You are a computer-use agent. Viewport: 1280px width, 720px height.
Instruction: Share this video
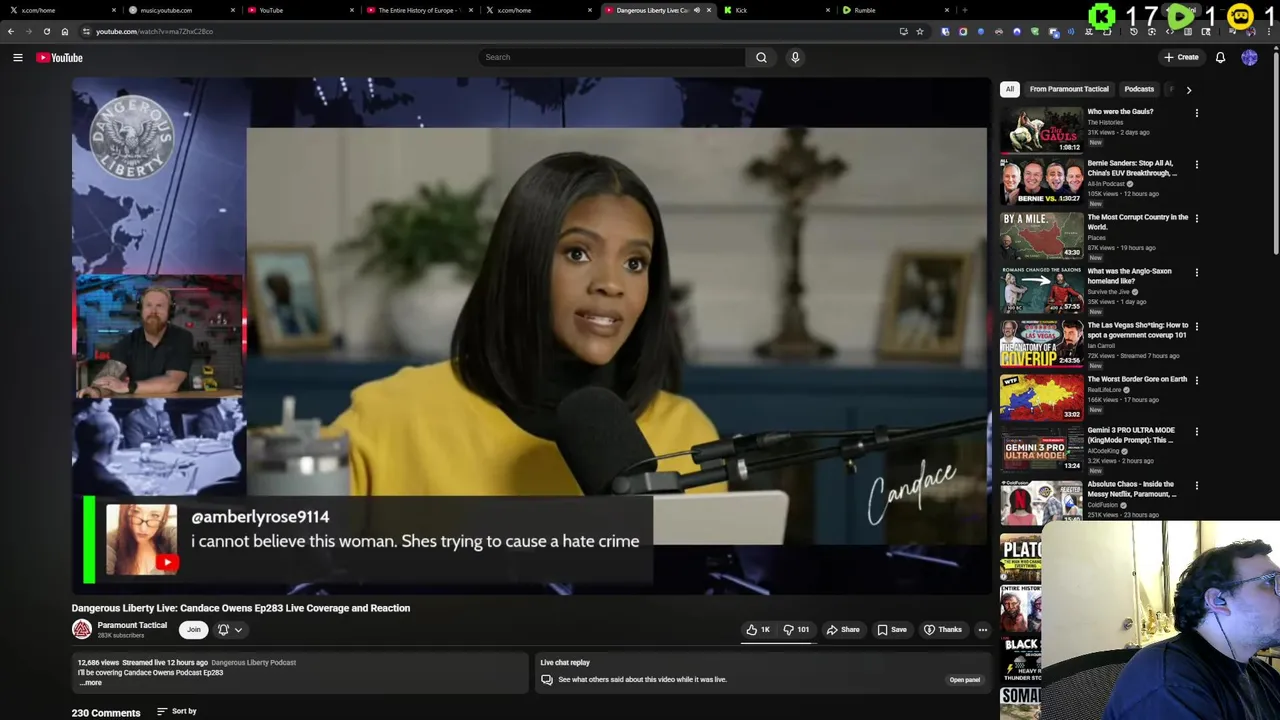coord(843,629)
